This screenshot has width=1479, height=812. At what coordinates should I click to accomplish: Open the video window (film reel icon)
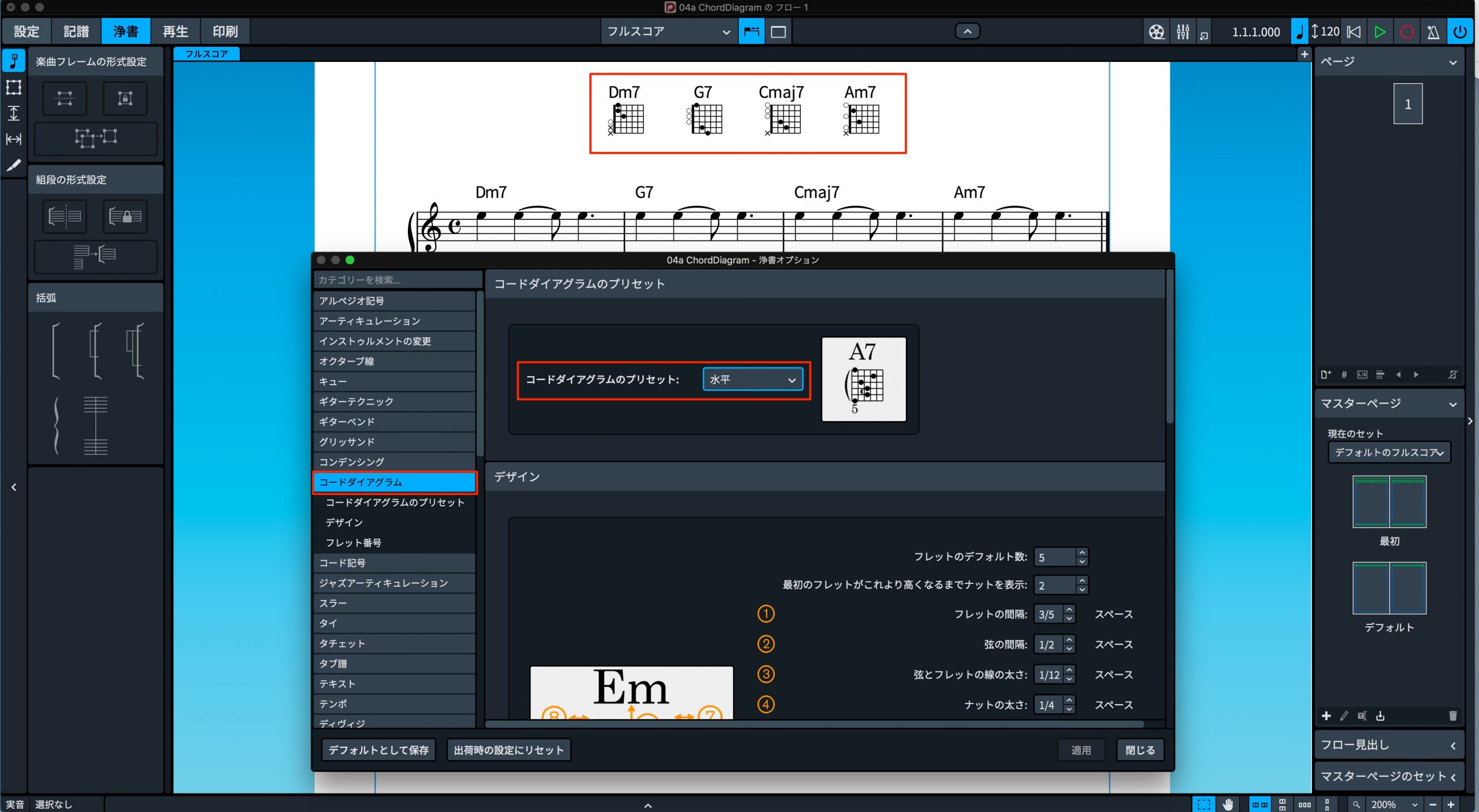pyautogui.click(x=1156, y=32)
